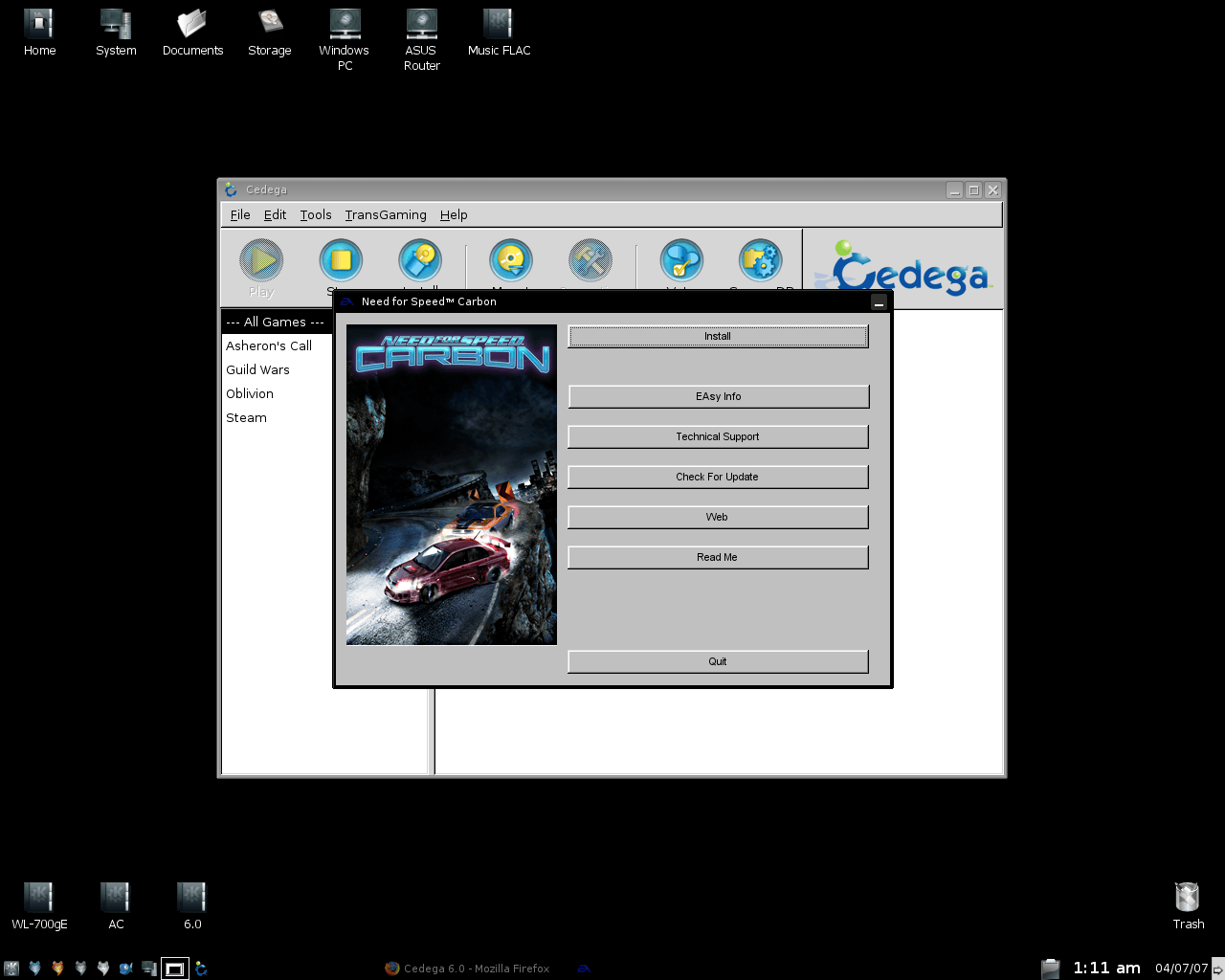Minimize the Need for Speed Carbon dialog
The image size is (1225, 980).
(x=879, y=302)
